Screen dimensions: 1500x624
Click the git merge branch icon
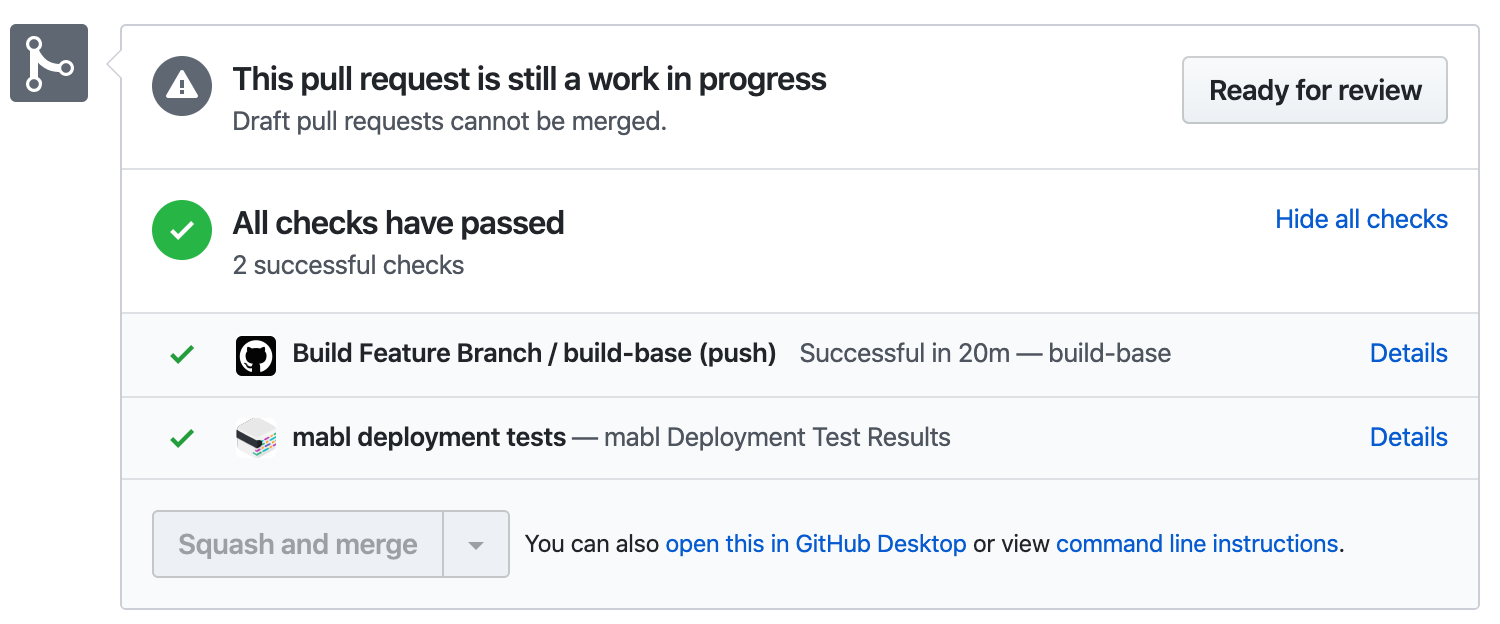(x=49, y=63)
